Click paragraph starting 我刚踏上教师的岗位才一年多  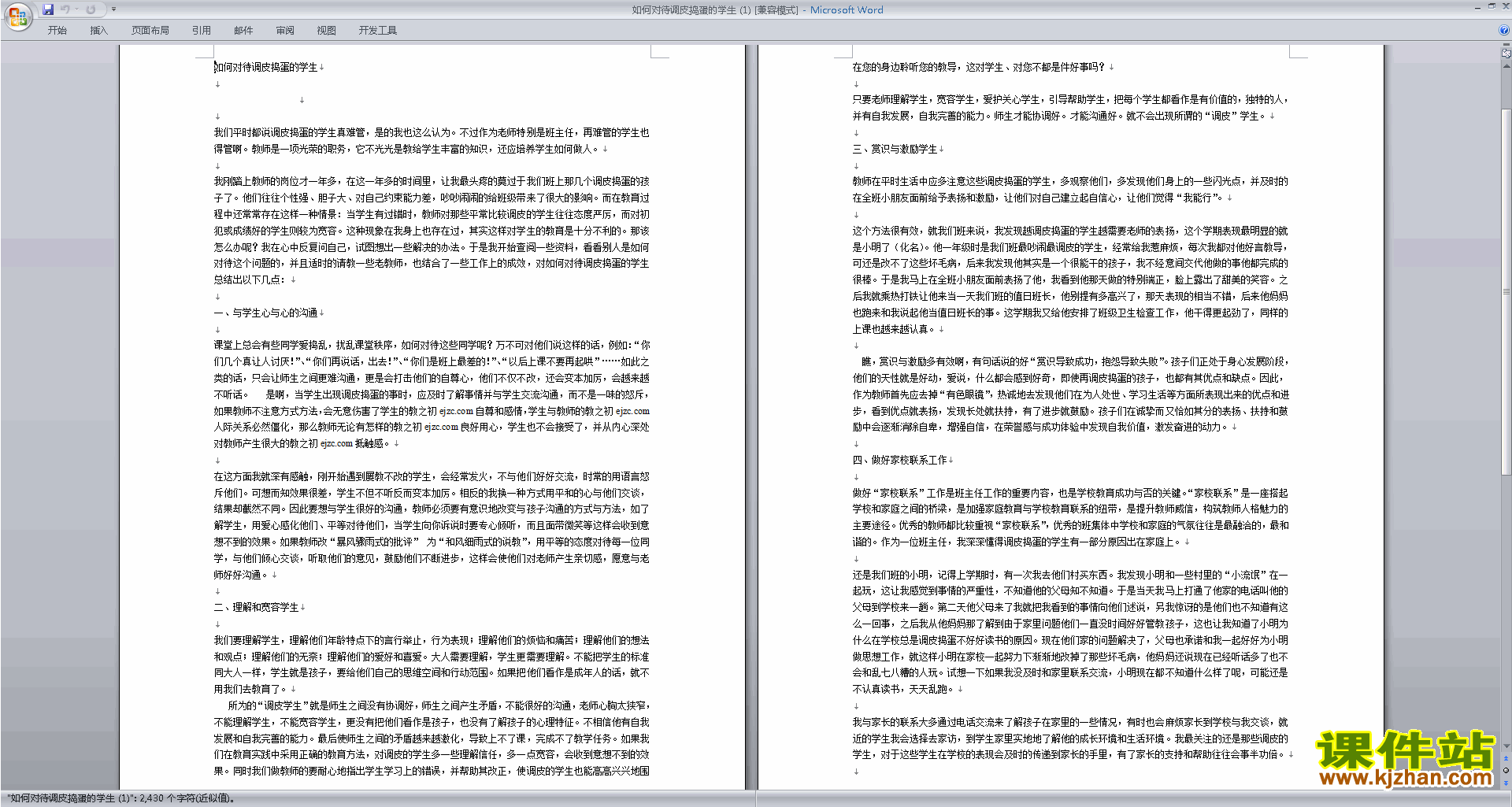coord(432,231)
